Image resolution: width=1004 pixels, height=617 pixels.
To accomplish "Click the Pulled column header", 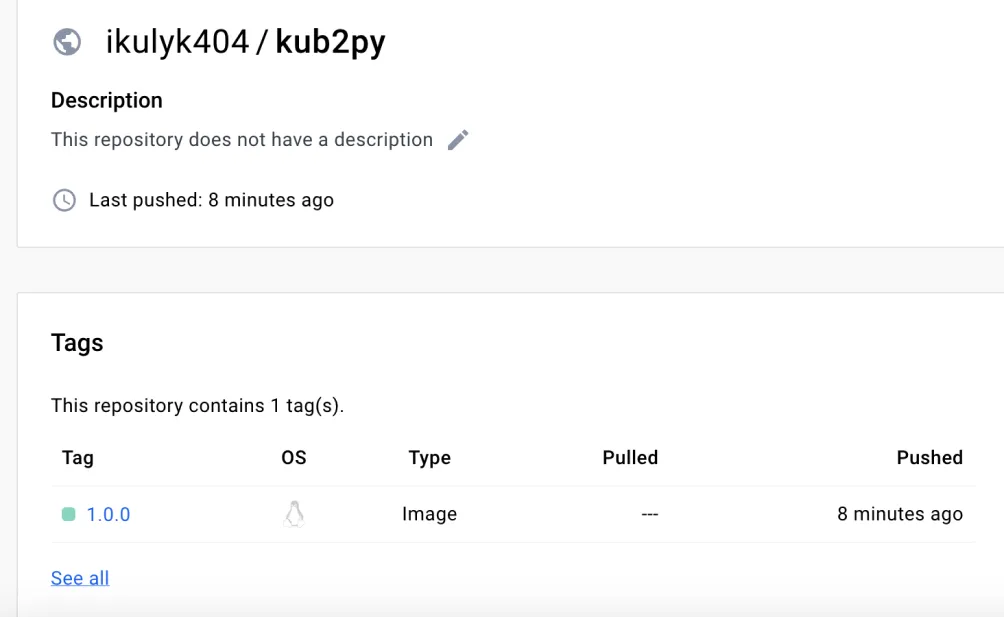I will [x=630, y=457].
